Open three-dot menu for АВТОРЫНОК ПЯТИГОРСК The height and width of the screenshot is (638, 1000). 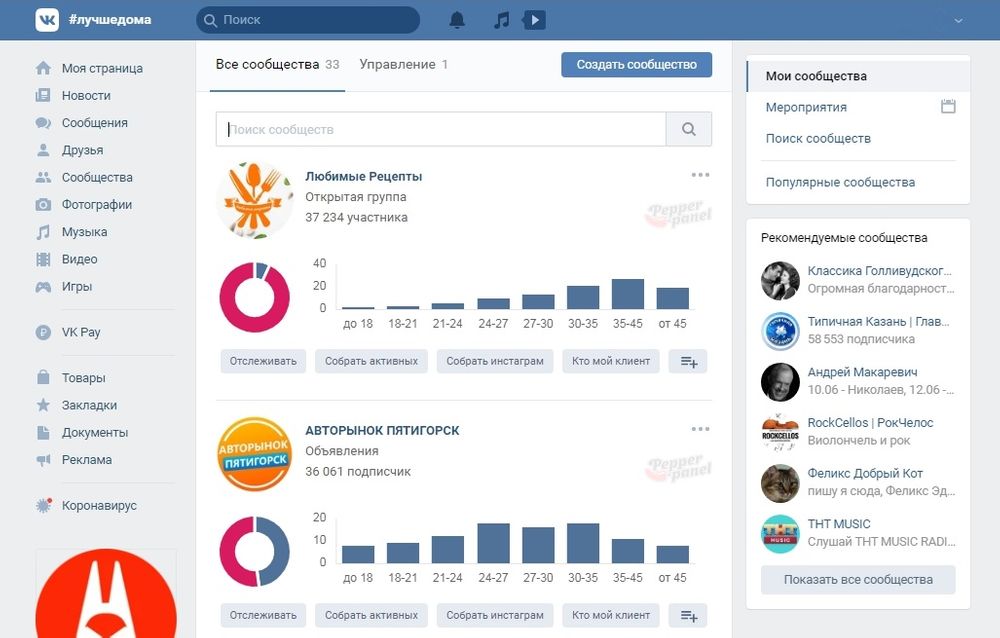(x=700, y=429)
